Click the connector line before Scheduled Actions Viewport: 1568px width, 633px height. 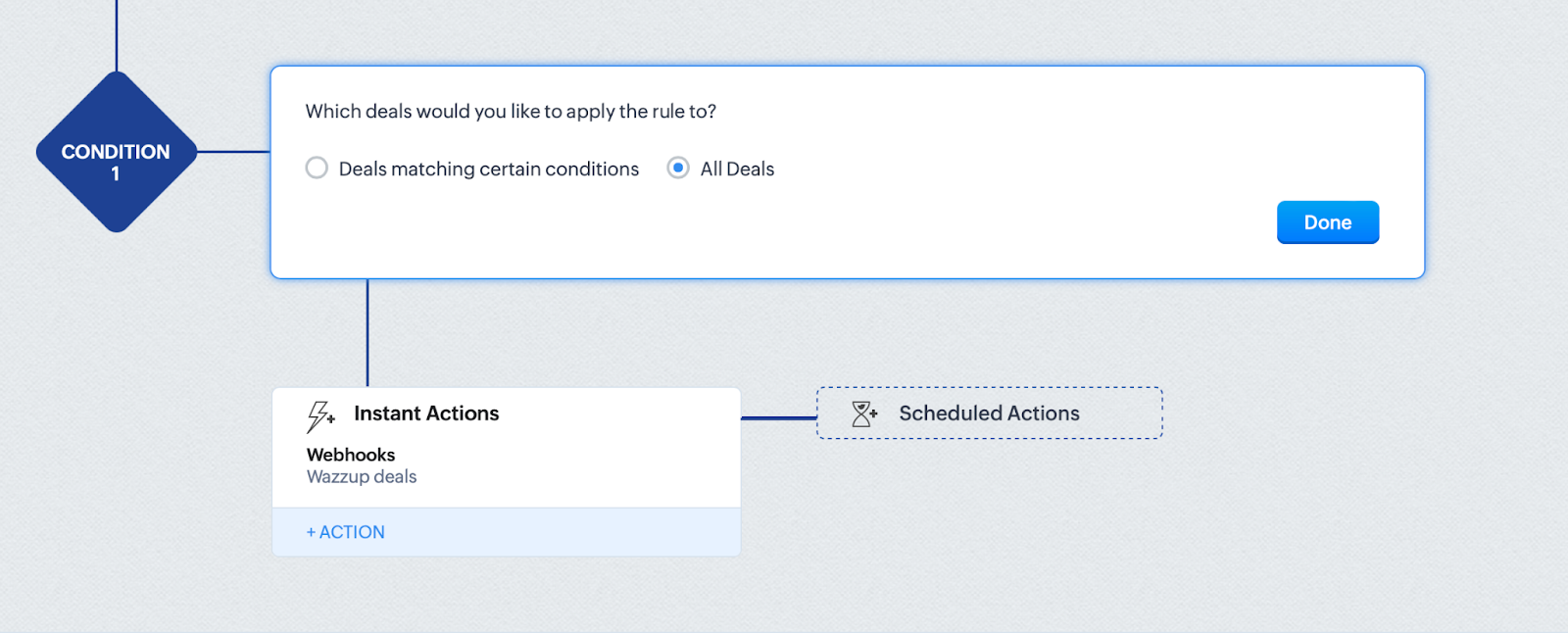click(778, 418)
